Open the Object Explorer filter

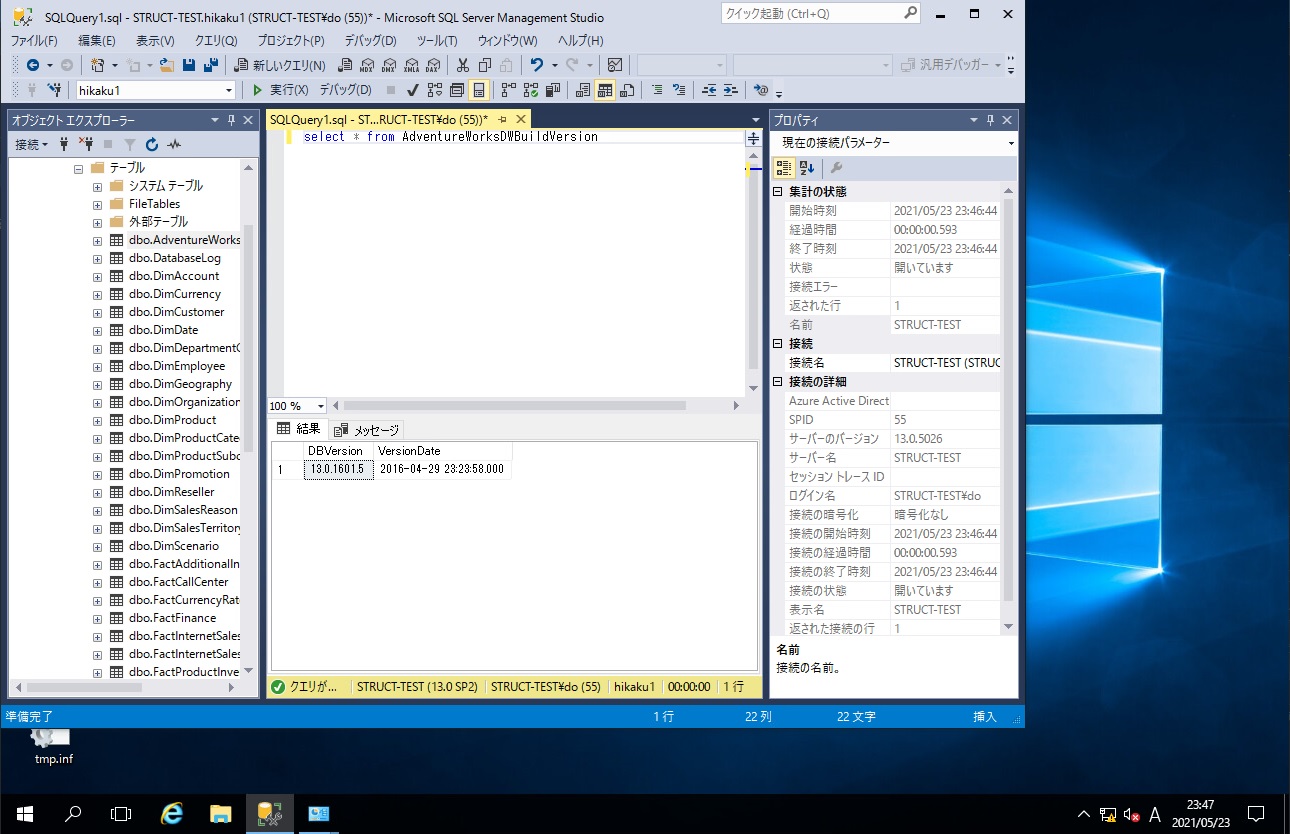[130, 145]
